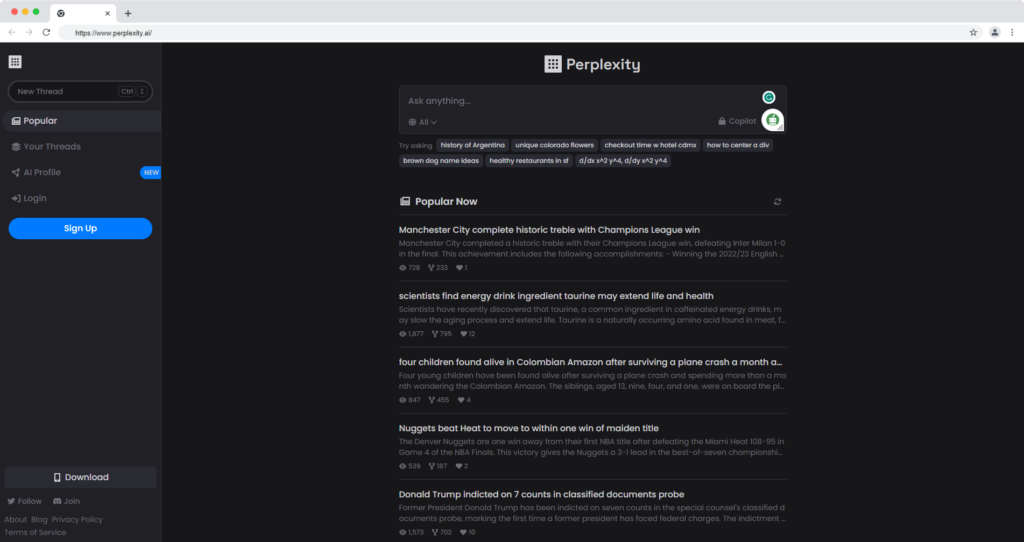Toggle the Copilot option
This screenshot has width=1024, height=542.
tap(737, 121)
